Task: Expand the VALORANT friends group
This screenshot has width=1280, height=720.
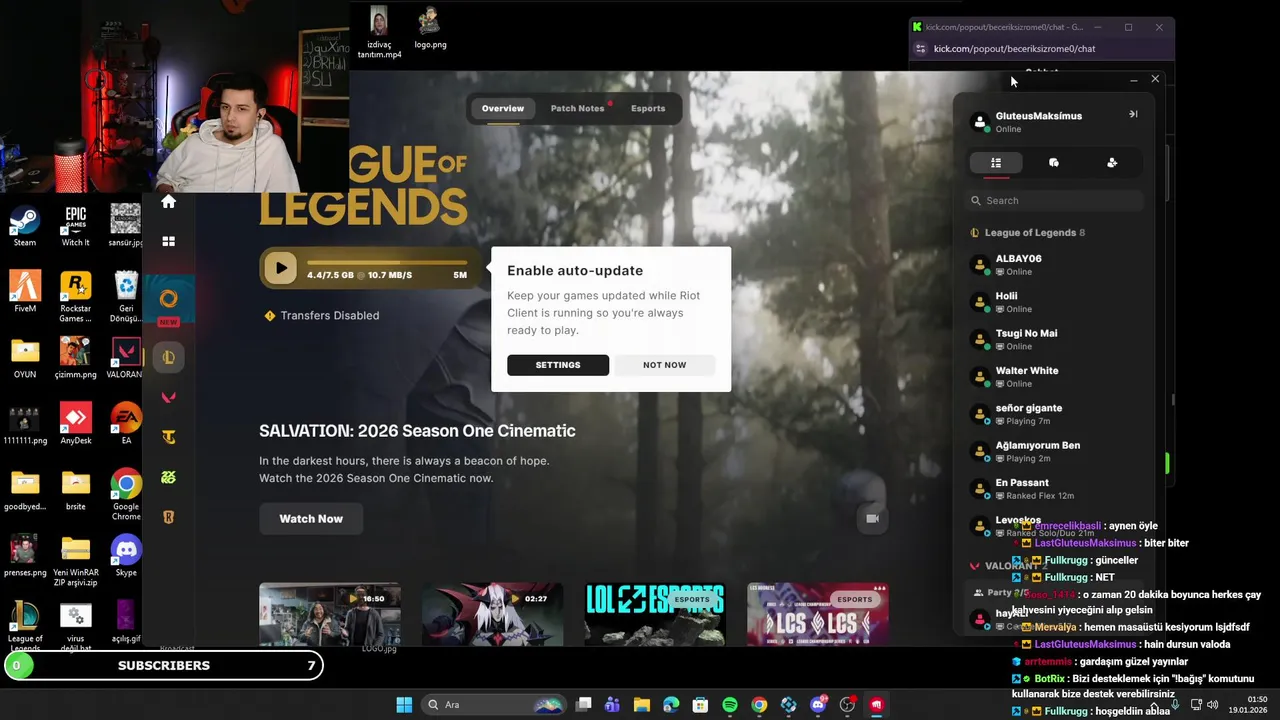Action: tap(1009, 566)
